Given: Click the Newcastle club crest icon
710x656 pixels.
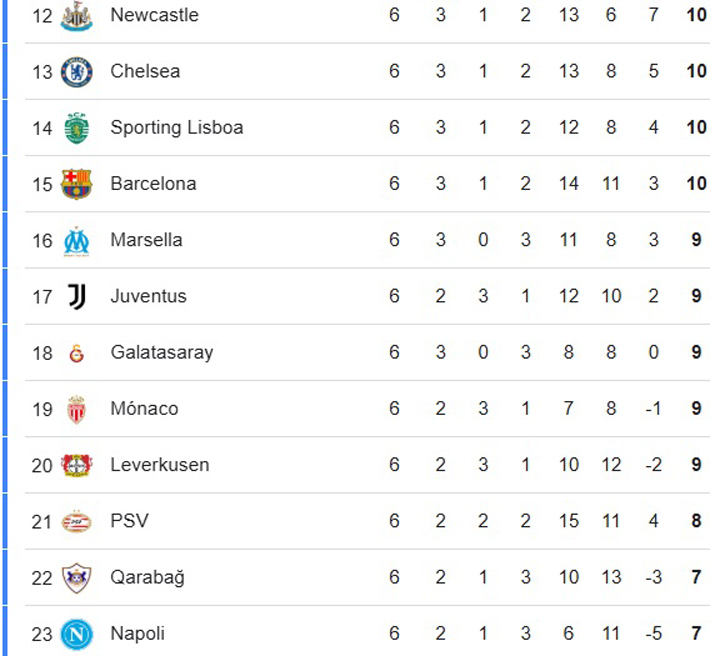Looking at the screenshot, I should (76, 17).
